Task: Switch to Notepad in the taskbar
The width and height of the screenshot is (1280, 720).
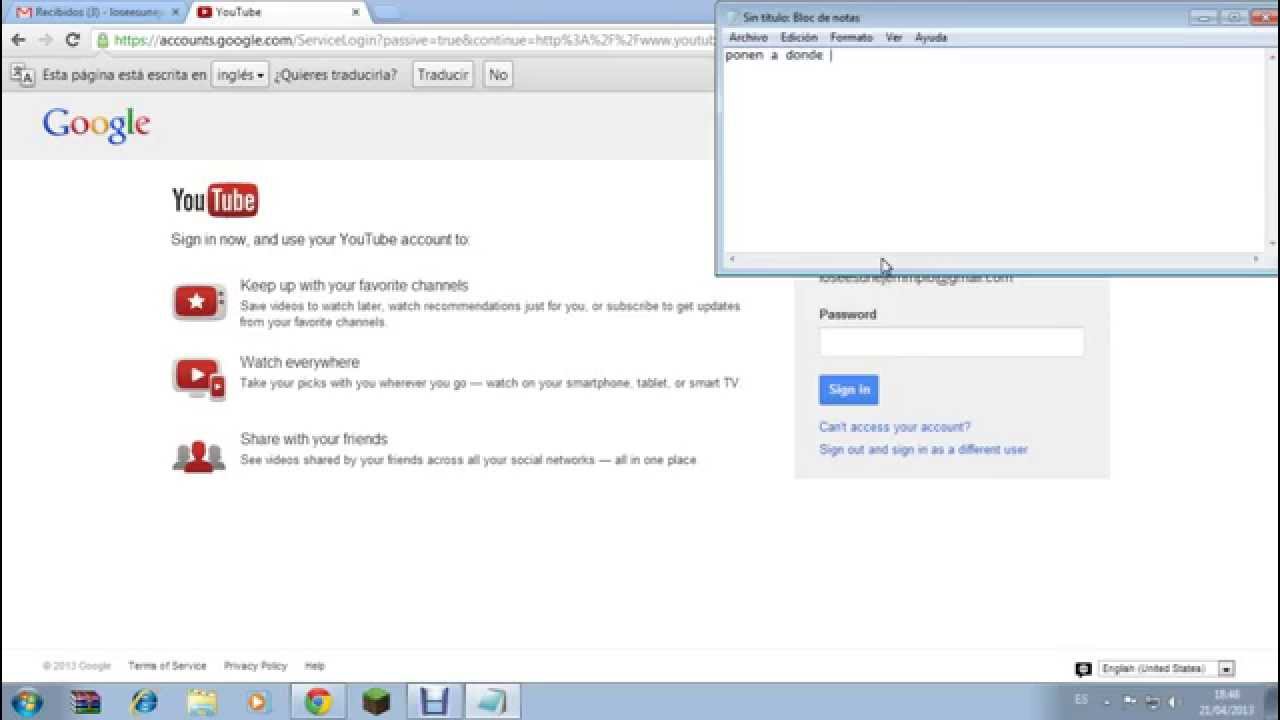Action: pyautogui.click(x=492, y=702)
